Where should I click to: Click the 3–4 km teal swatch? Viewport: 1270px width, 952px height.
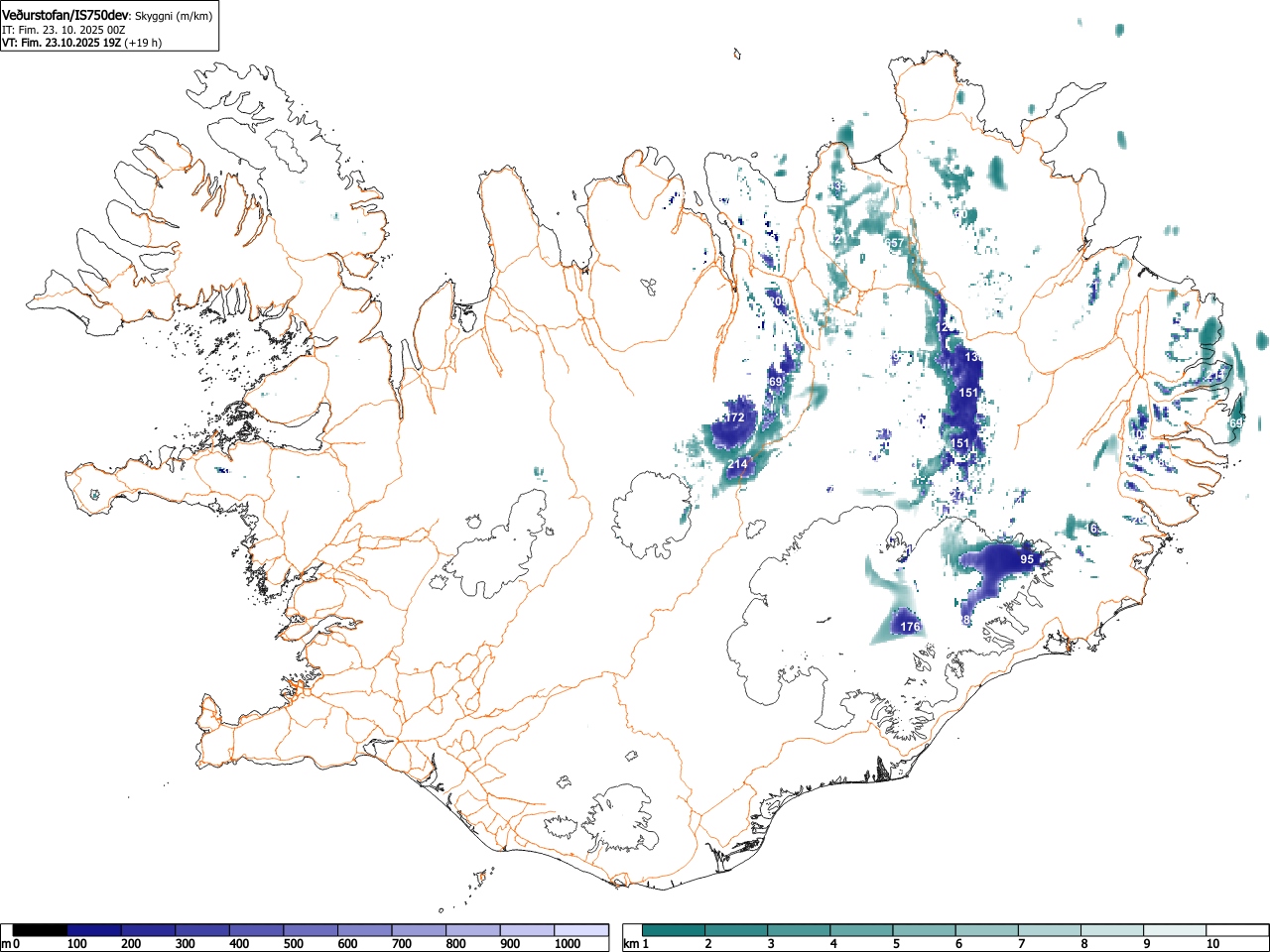(x=799, y=930)
